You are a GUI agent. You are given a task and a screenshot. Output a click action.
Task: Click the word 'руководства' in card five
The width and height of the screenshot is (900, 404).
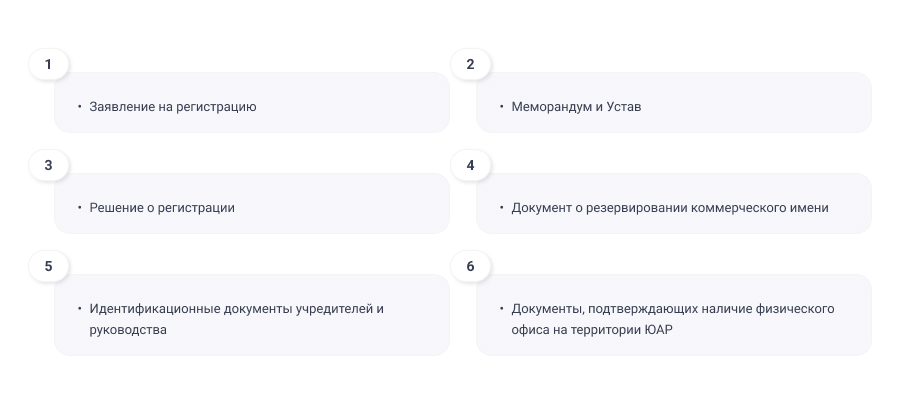(128, 329)
